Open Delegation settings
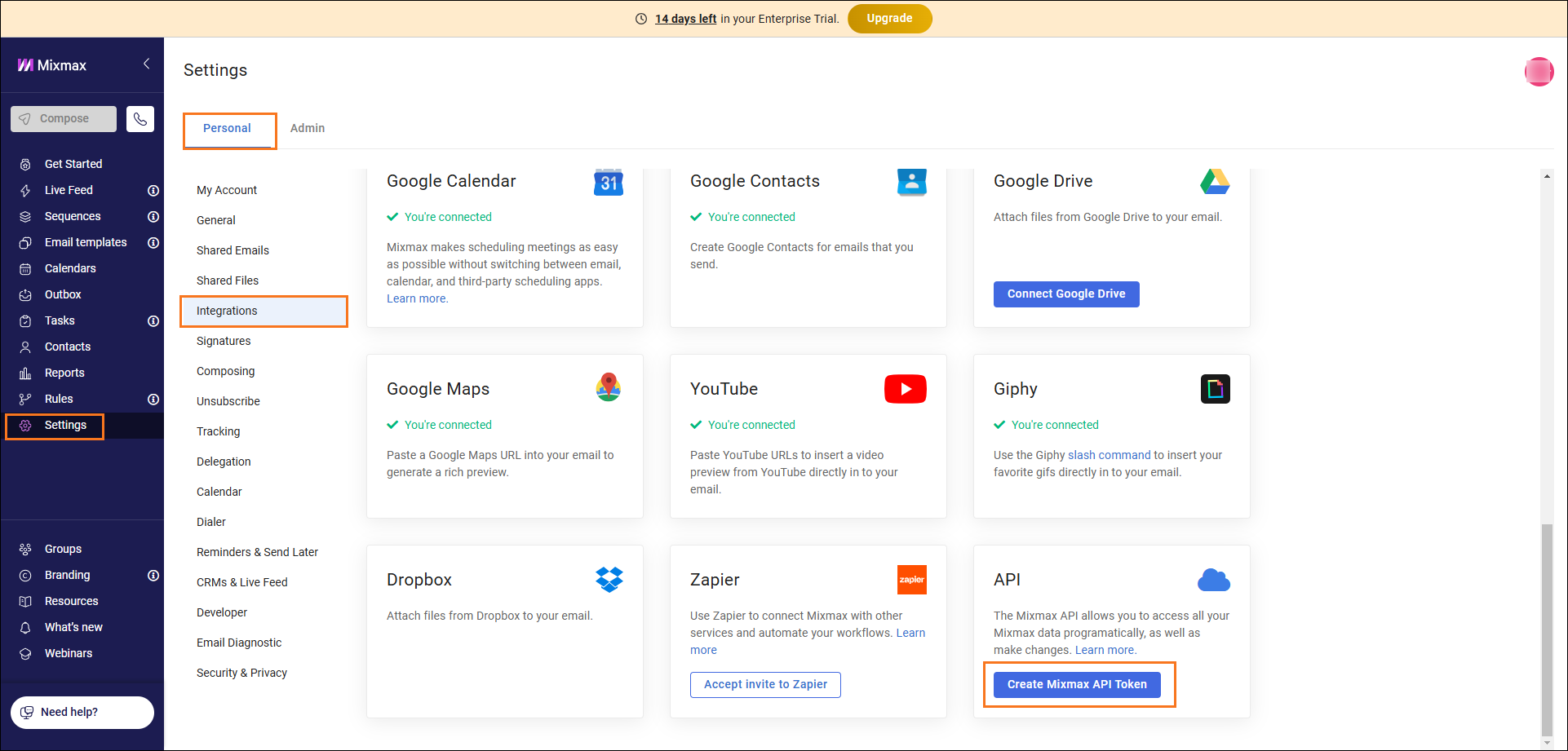The height and width of the screenshot is (751, 1568). click(x=224, y=462)
